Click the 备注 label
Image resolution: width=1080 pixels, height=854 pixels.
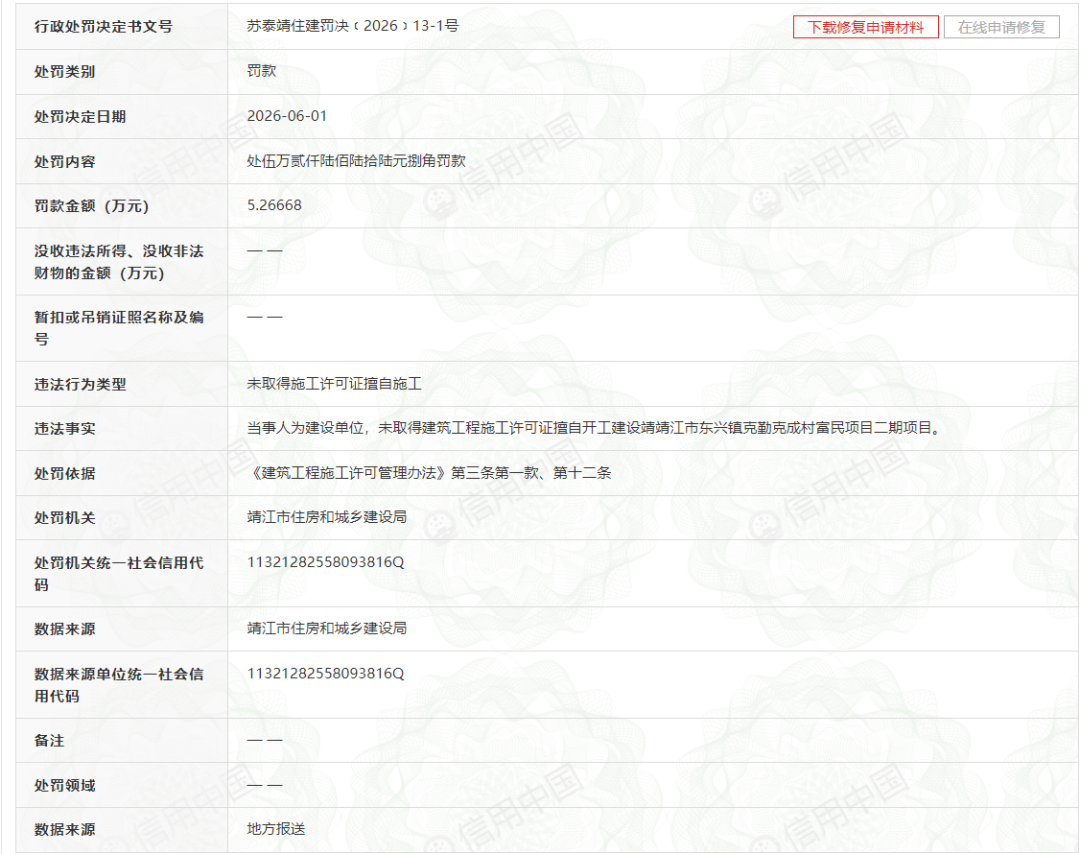point(50,741)
